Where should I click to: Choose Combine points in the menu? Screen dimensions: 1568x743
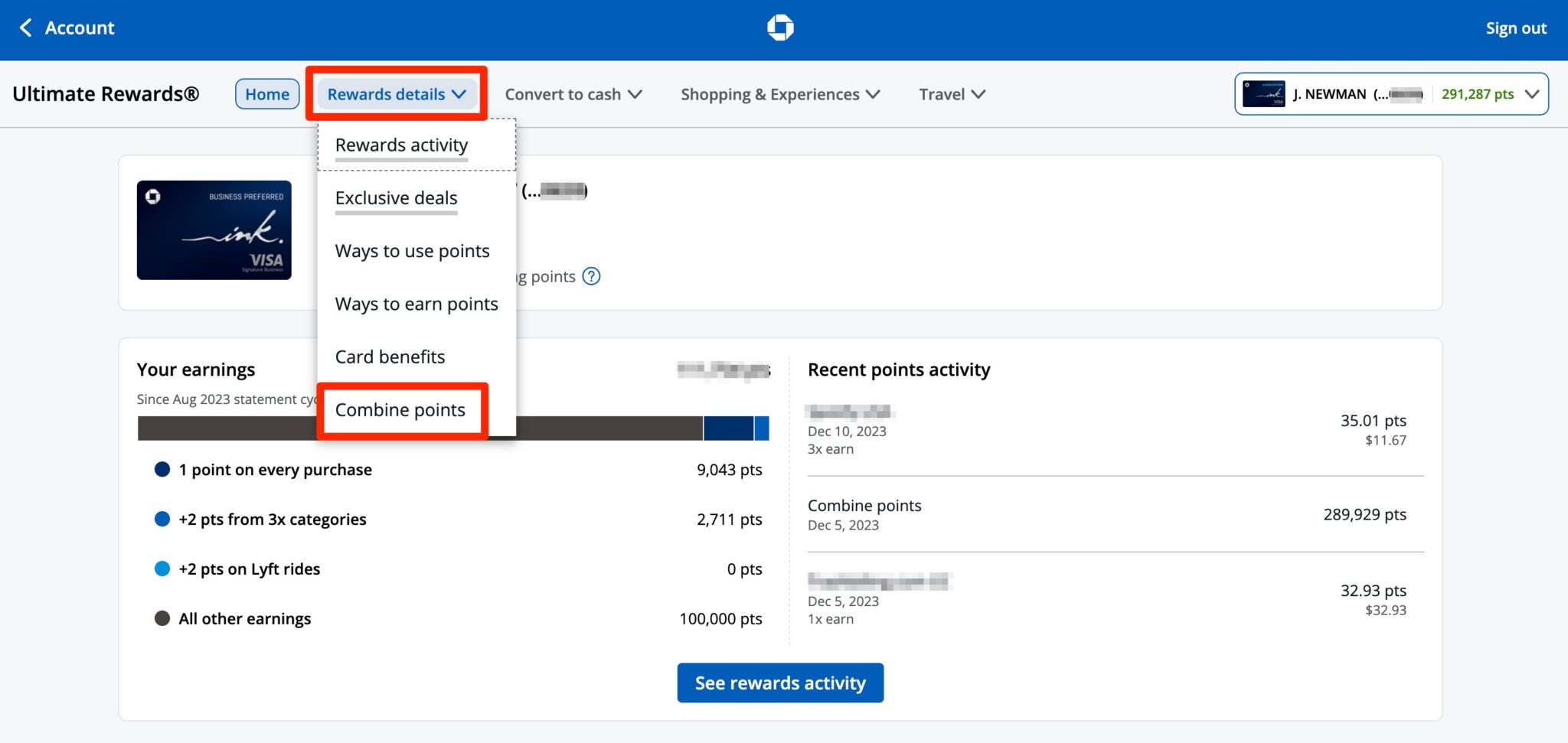pos(400,409)
